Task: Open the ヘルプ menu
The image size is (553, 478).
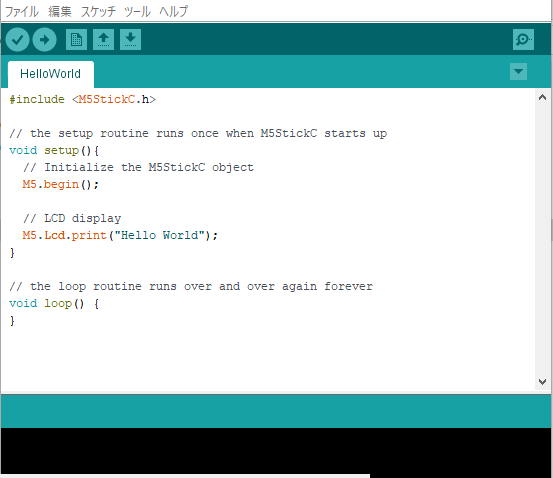Action: pos(174,12)
